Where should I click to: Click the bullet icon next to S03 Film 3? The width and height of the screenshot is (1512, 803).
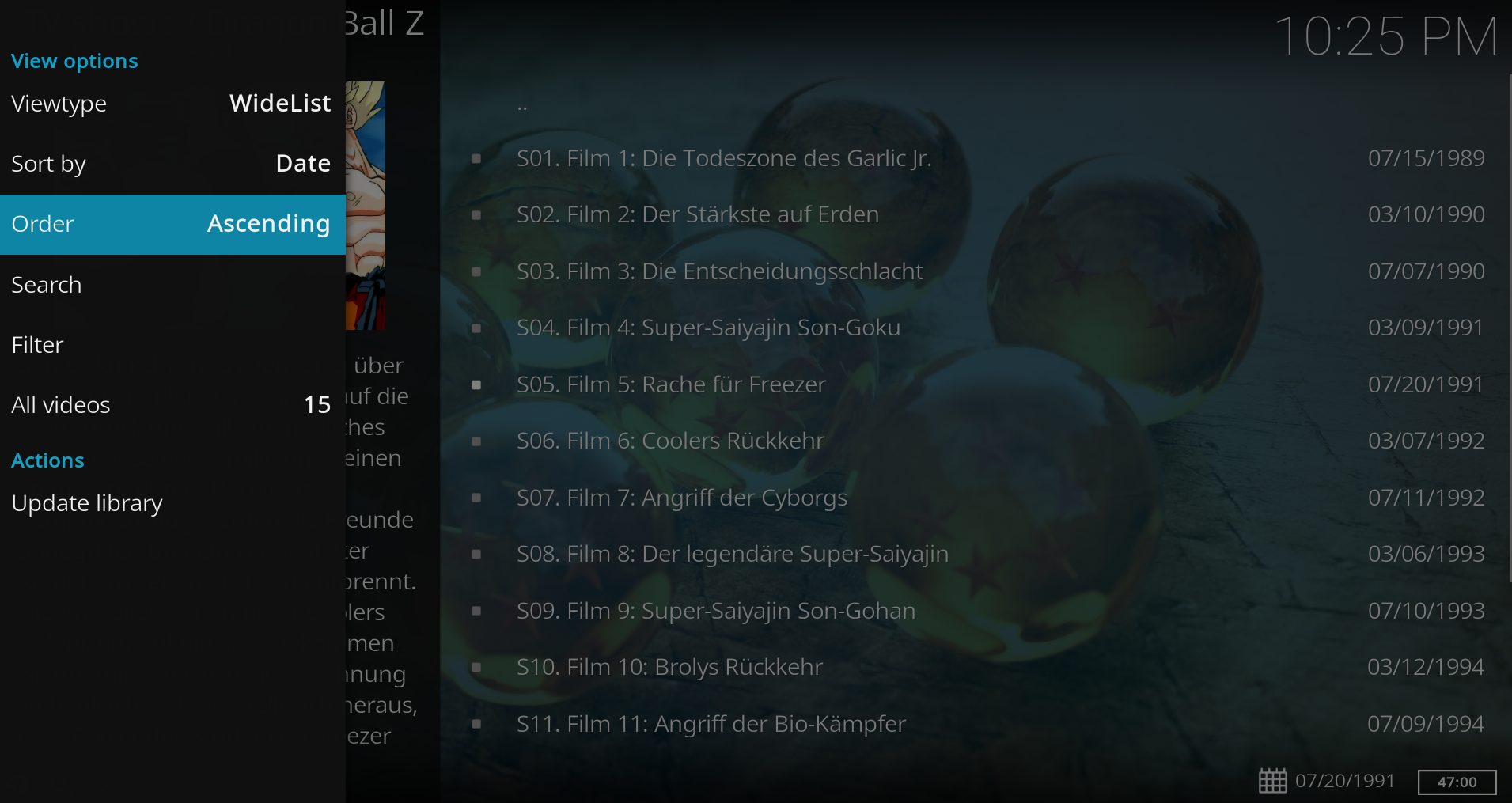(476, 271)
